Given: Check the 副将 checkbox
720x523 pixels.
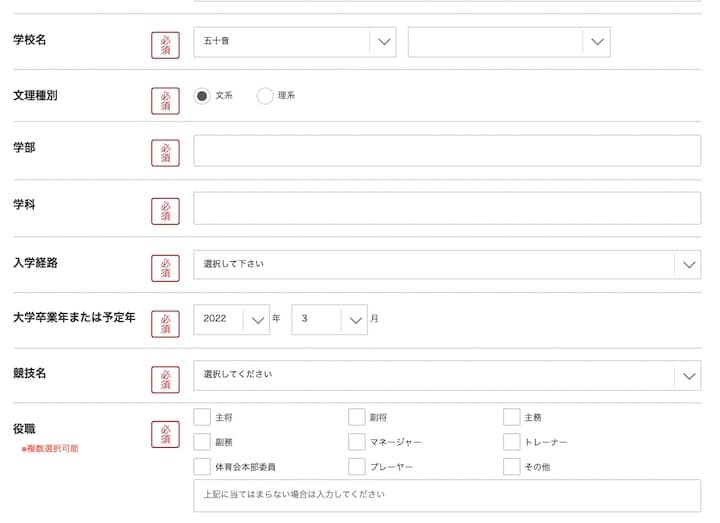Looking at the screenshot, I should click(x=357, y=417).
